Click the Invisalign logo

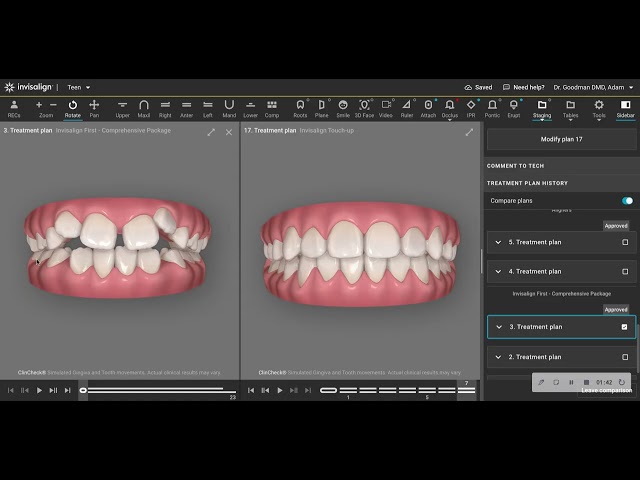tap(28, 87)
